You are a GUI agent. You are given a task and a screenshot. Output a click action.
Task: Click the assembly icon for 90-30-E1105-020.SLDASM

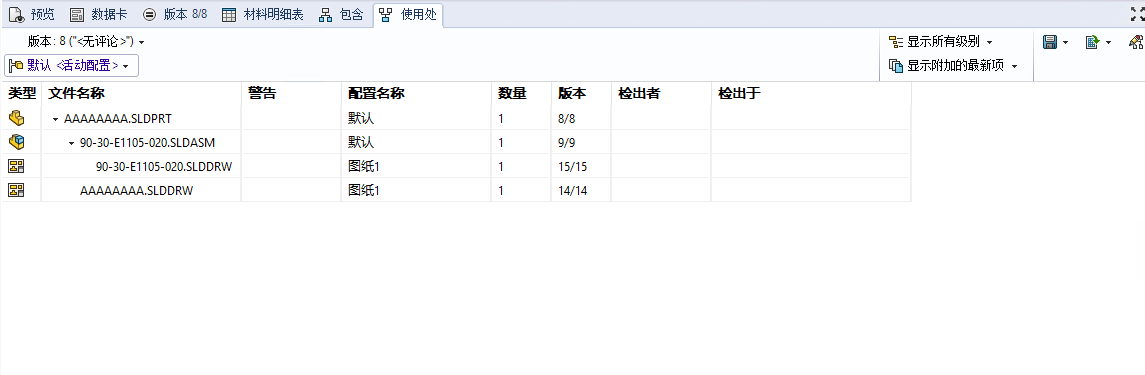tap(16, 142)
